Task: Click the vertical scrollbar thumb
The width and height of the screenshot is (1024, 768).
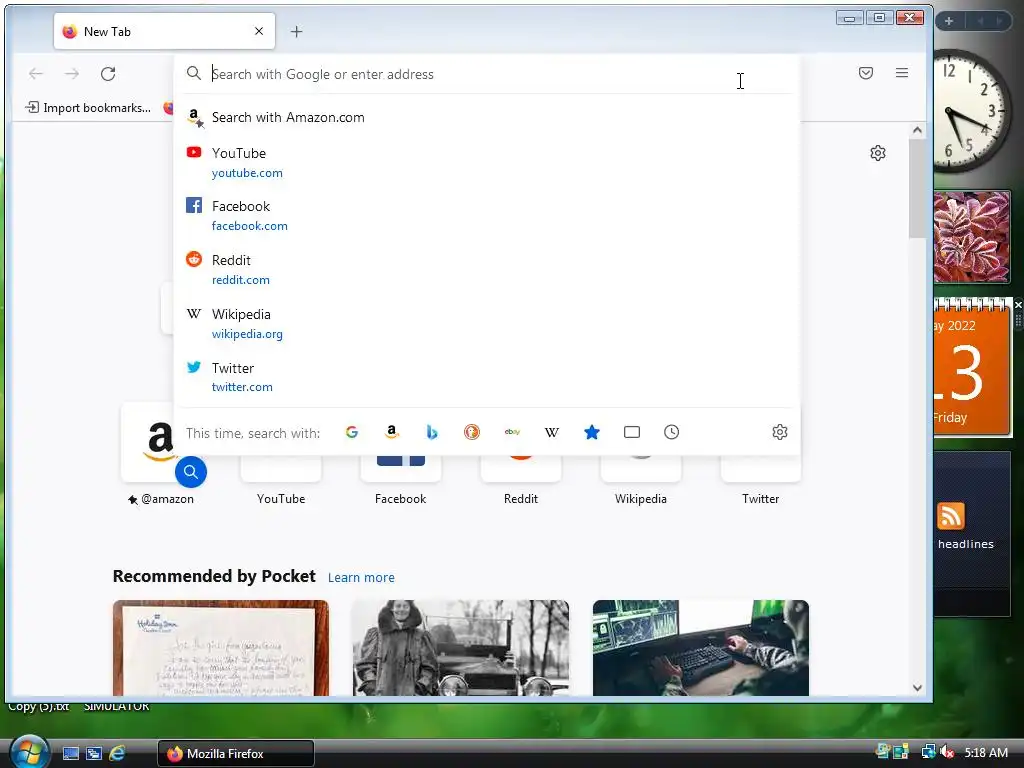Action: (x=918, y=189)
